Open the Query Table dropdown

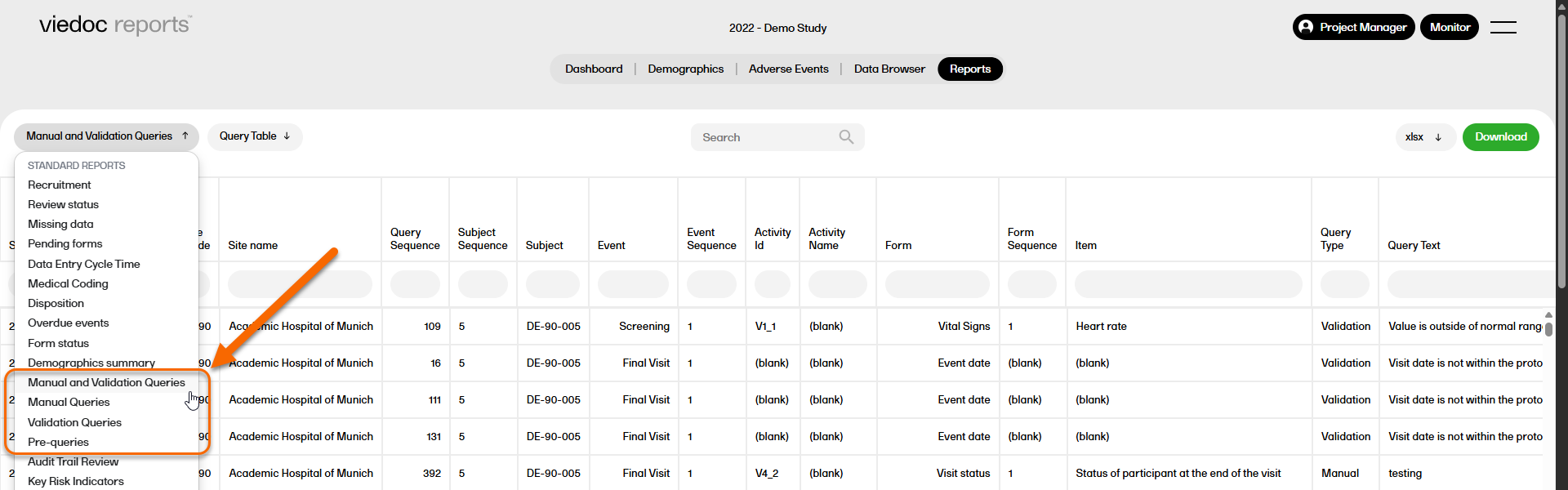coord(254,136)
